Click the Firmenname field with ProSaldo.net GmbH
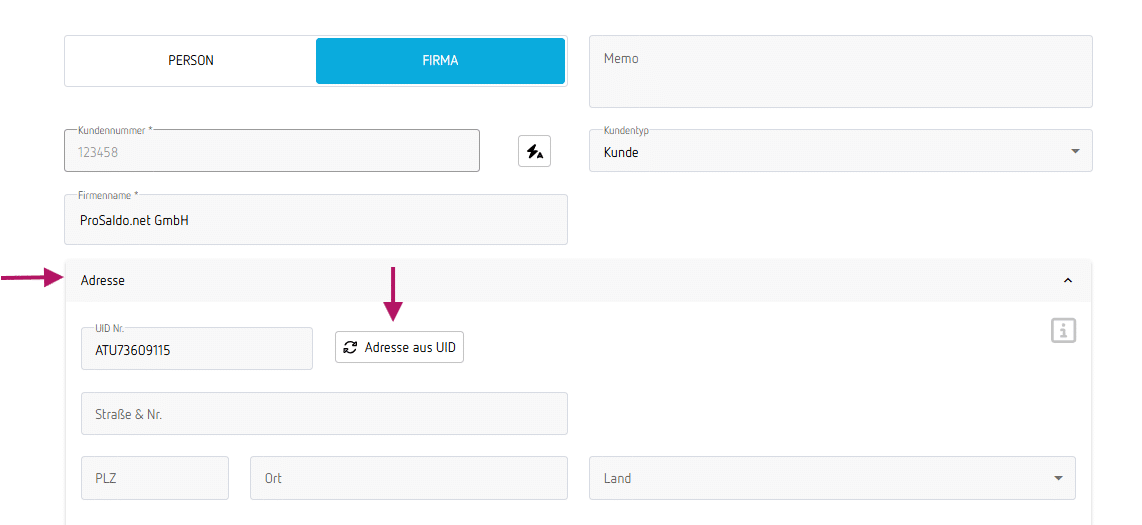This screenshot has width=1142, height=525. 316,220
